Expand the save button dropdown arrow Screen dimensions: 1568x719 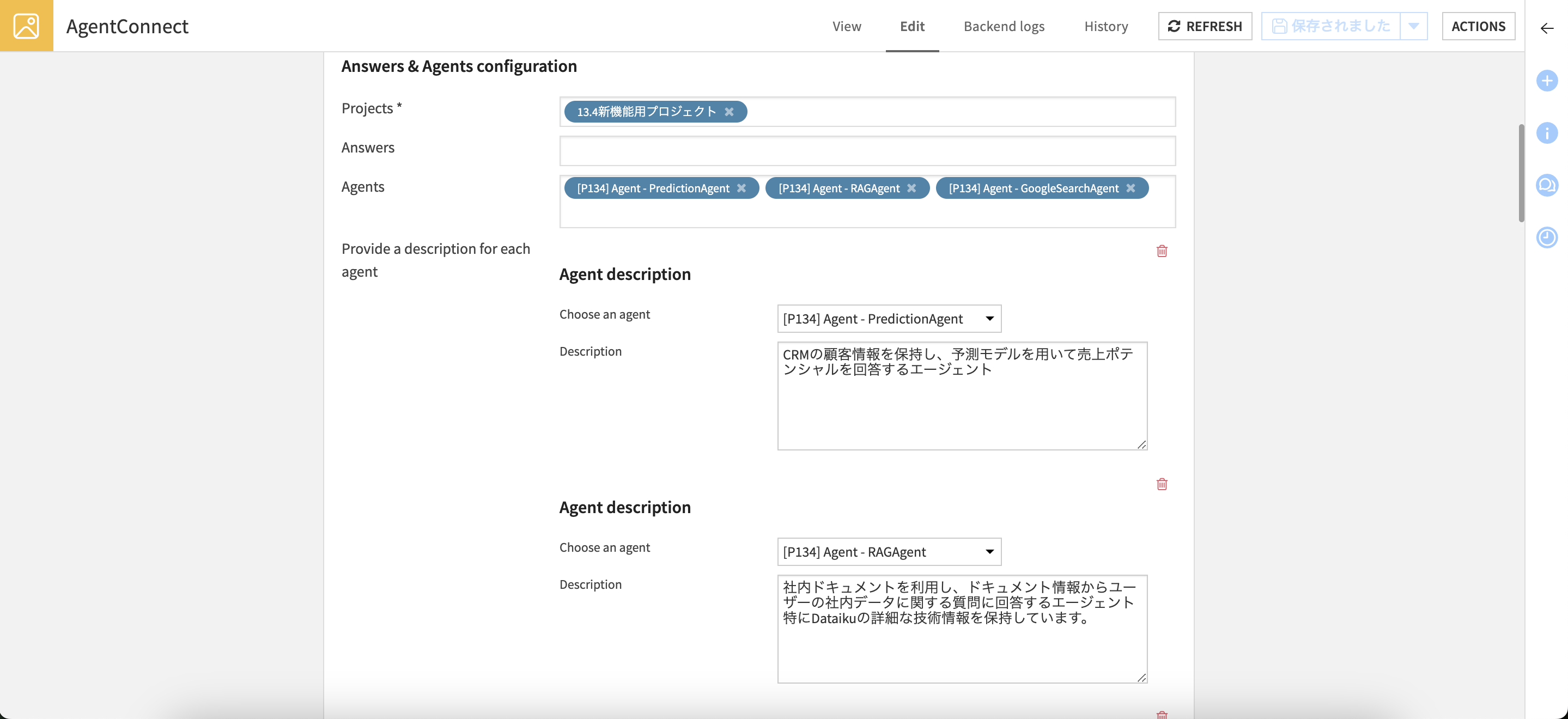[x=1413, y=26]
